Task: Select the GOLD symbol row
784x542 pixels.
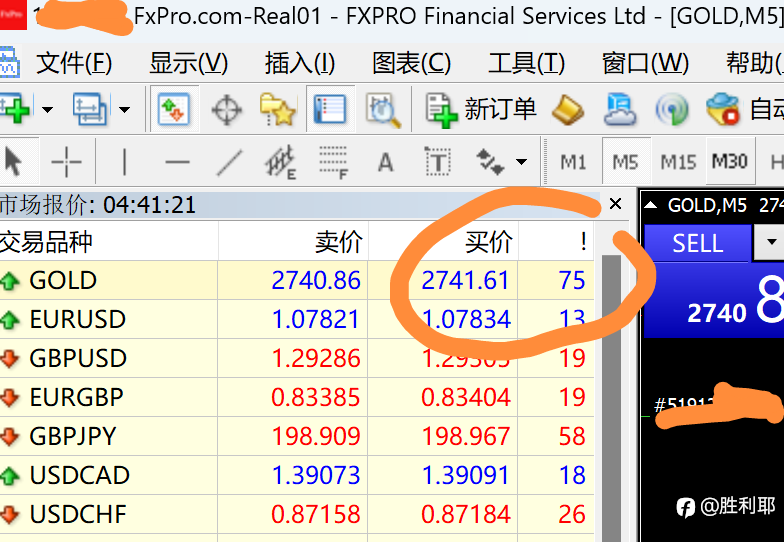Action: click(297, 280)
